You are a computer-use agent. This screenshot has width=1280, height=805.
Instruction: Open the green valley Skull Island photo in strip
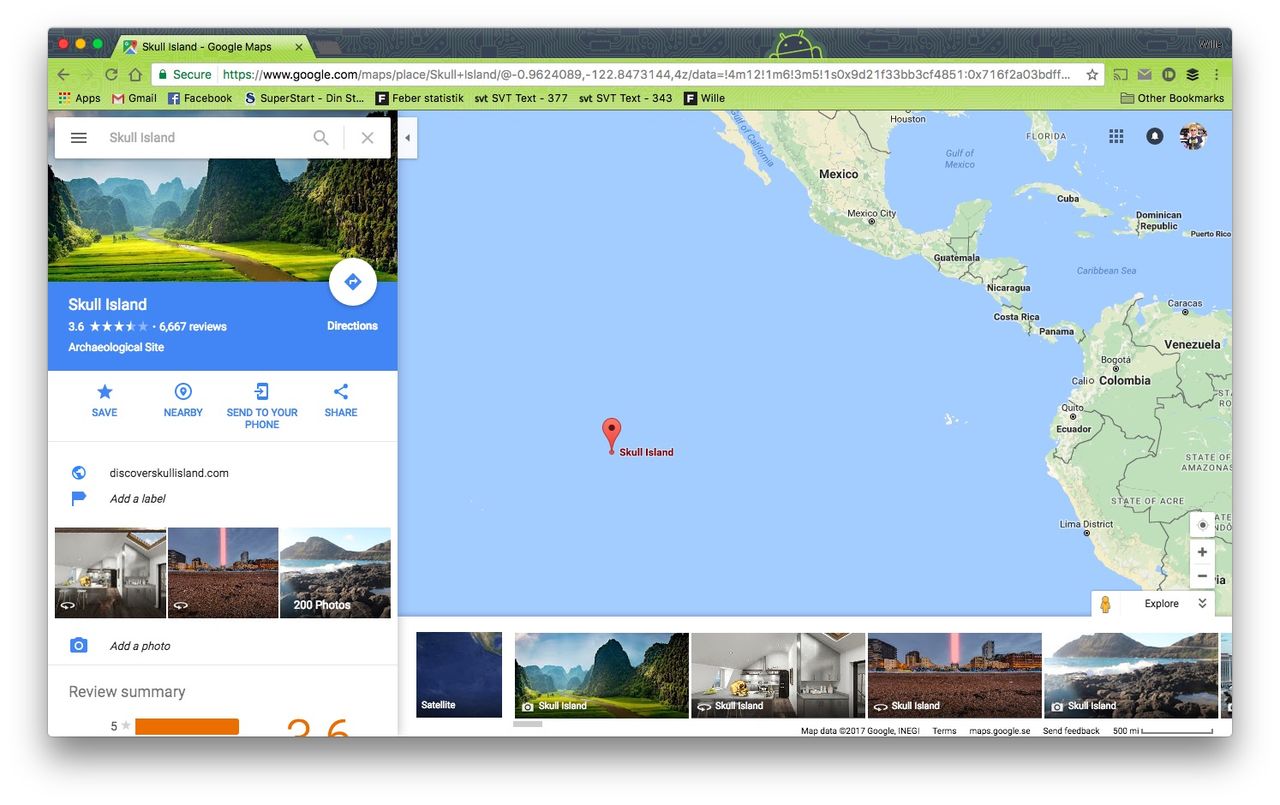click(601, 675)
